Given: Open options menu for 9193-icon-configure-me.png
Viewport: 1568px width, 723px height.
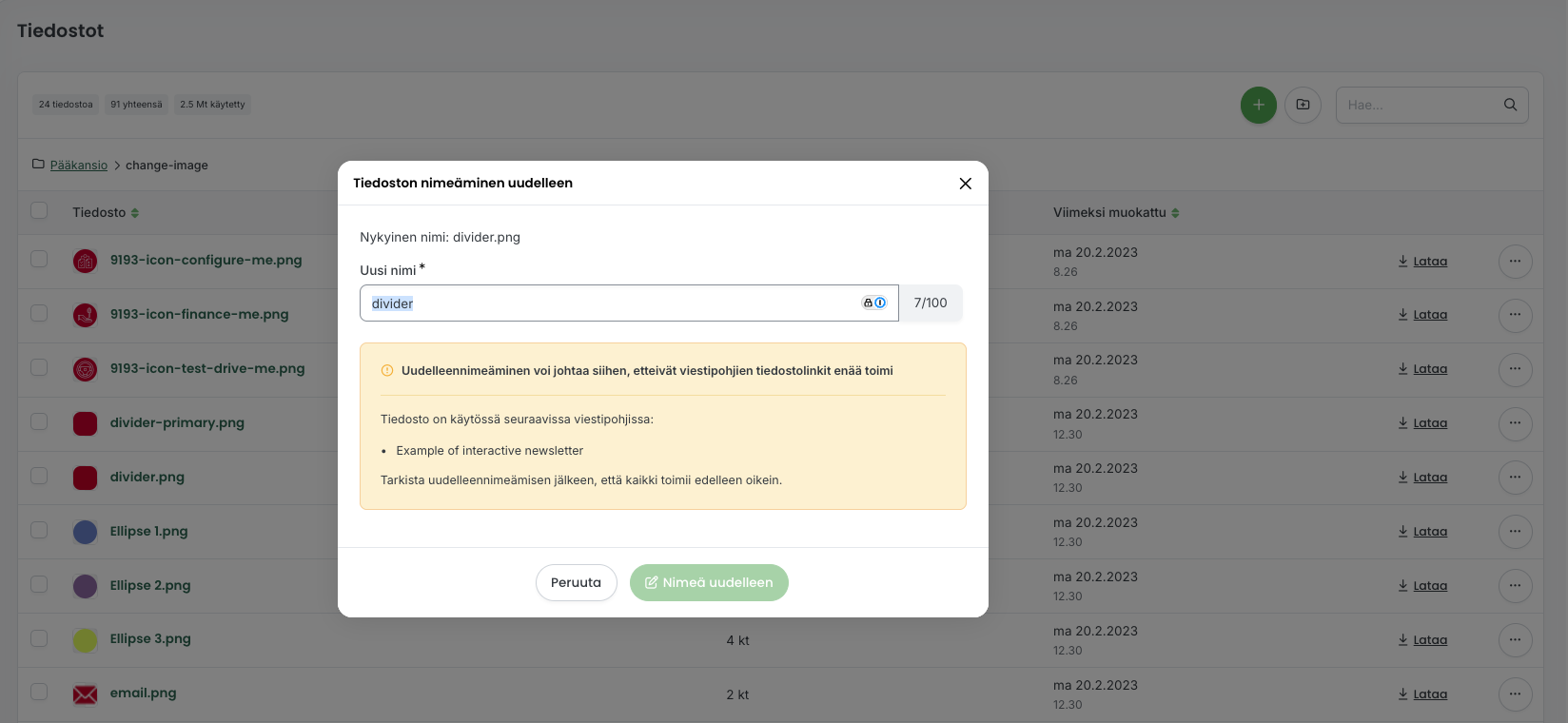Looking at the screenshot, I should pos(1515,261).
